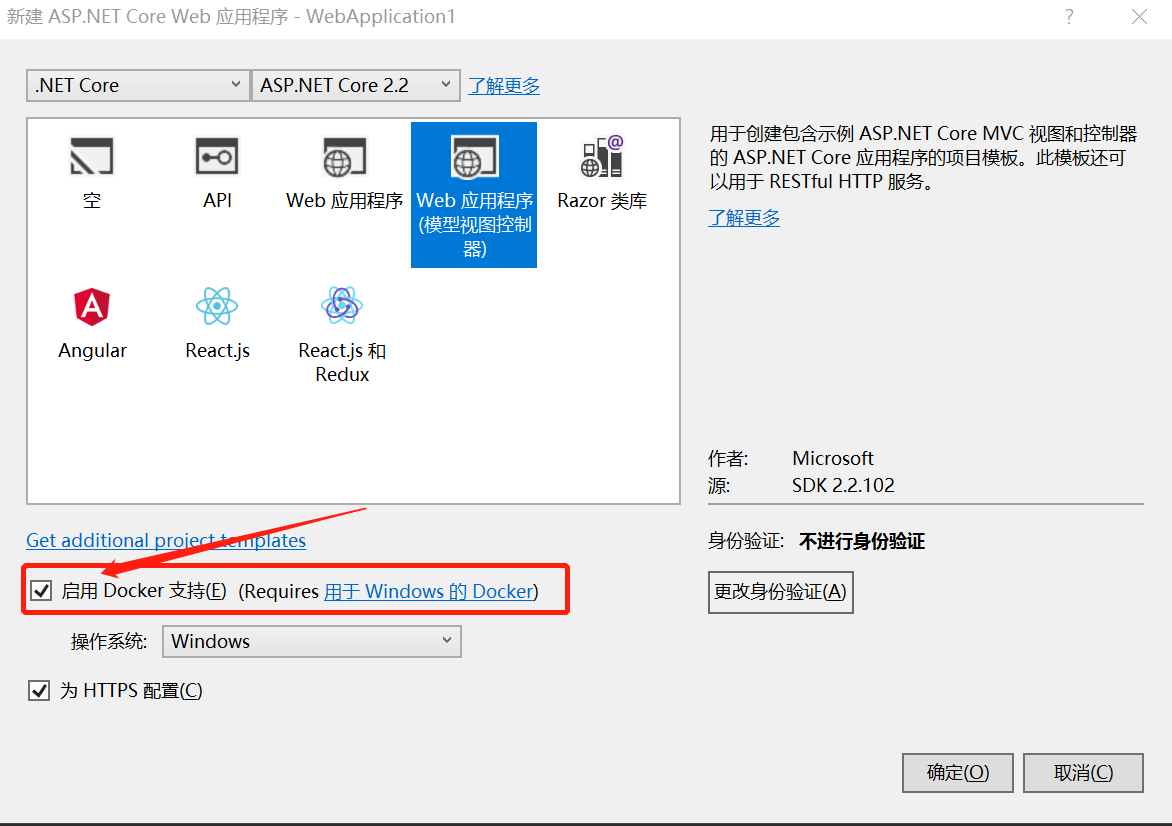Select the Empty (空) project template
This screenshot has width=1172, height=826.
92,173
